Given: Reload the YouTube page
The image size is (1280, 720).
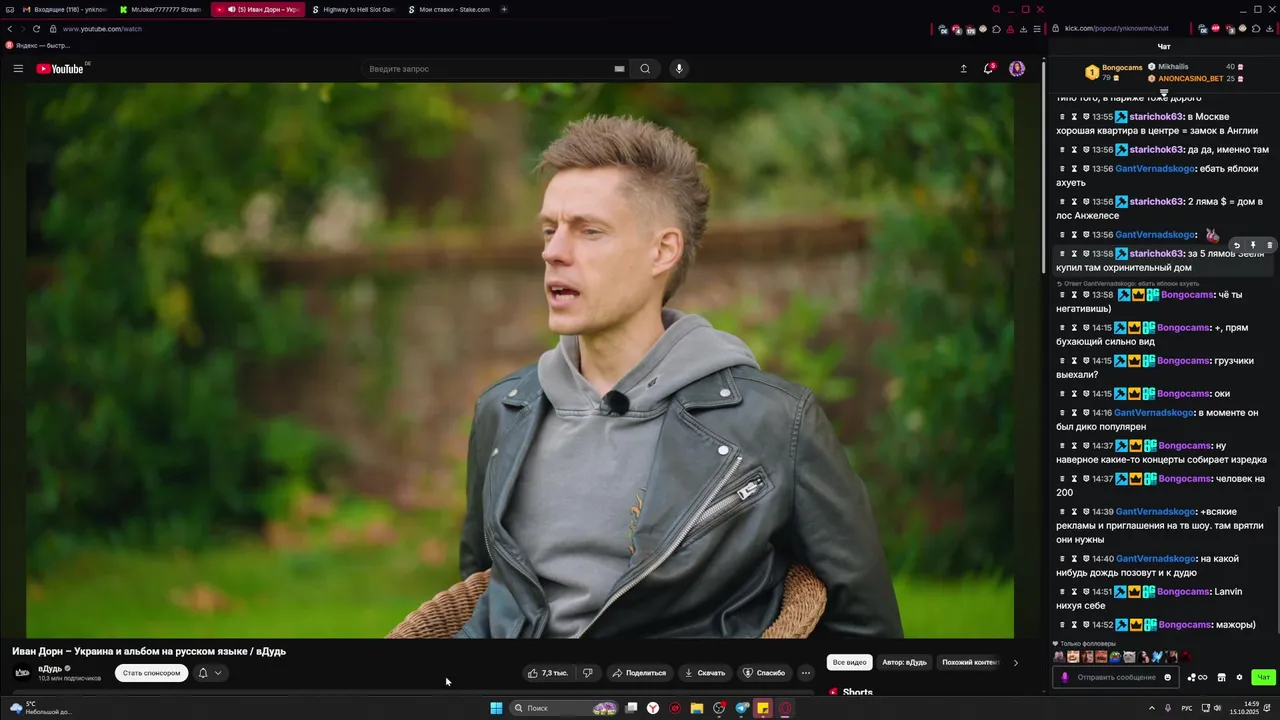Looking at the screenshot, I should pyautogui.click(x=37, y=29).
